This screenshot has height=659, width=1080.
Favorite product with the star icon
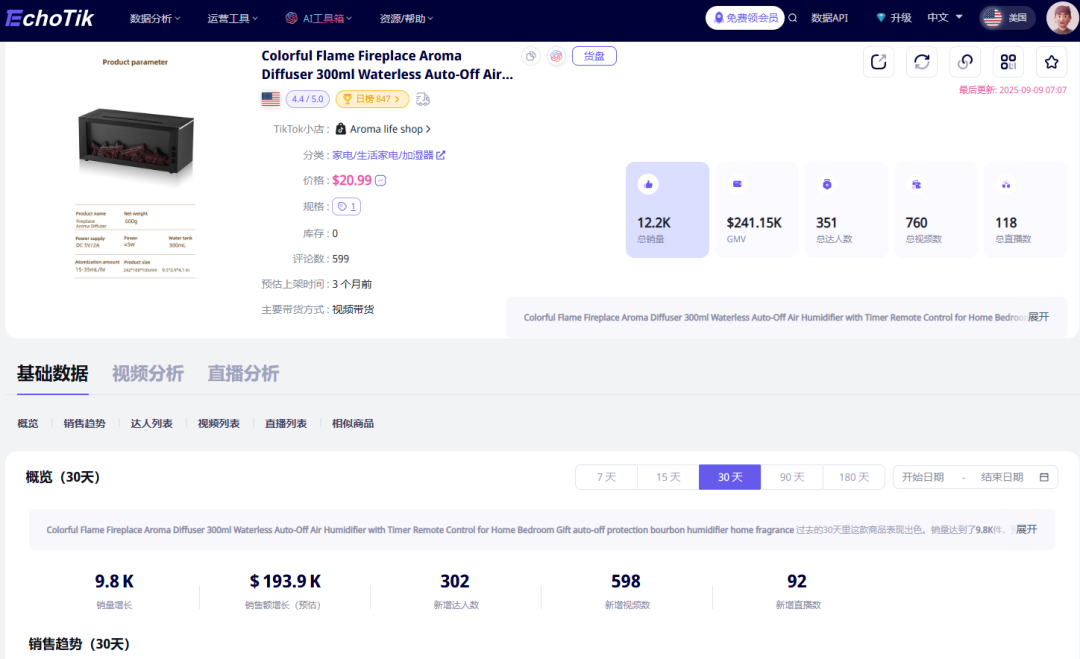[1051, 62]
